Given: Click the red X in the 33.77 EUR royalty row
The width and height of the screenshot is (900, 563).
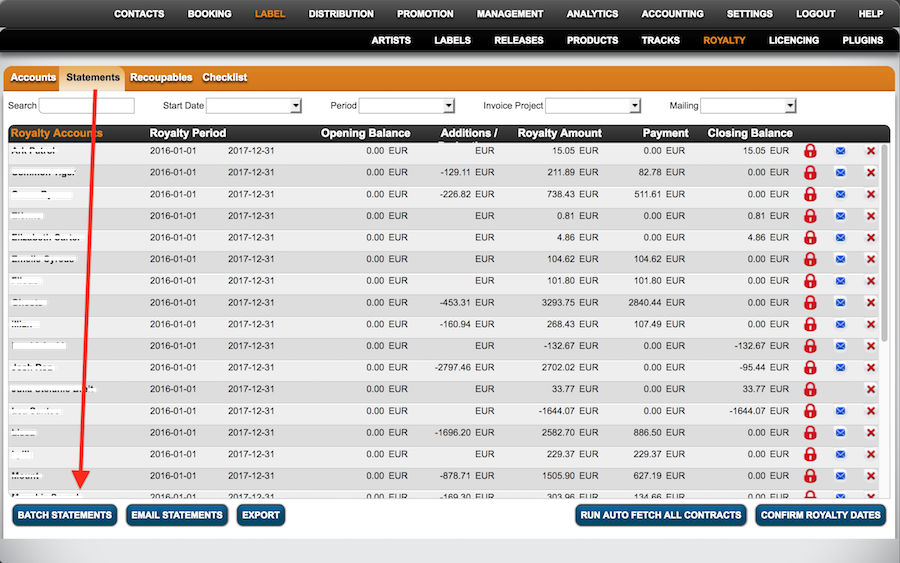Looking at the screenshot, I should tap(871, 390).
